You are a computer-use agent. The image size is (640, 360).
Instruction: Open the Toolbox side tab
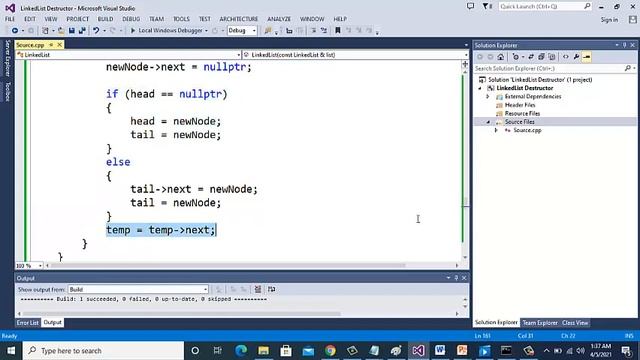7,91
